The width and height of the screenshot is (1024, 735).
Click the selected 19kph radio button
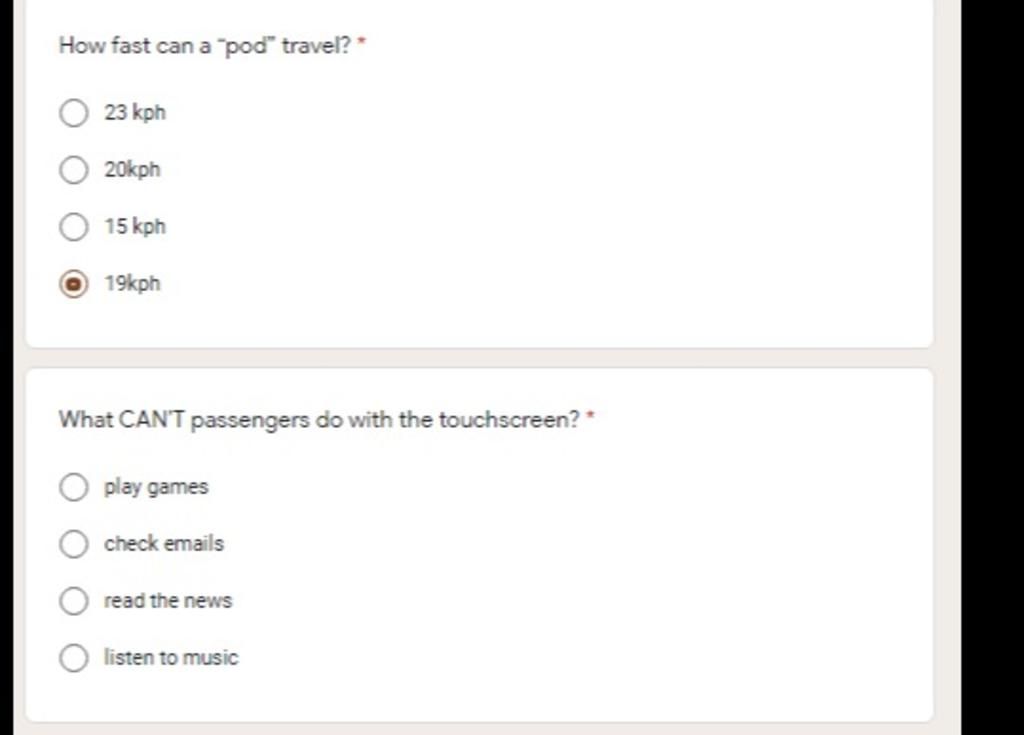pyautogui.click(x=74, y=284)
